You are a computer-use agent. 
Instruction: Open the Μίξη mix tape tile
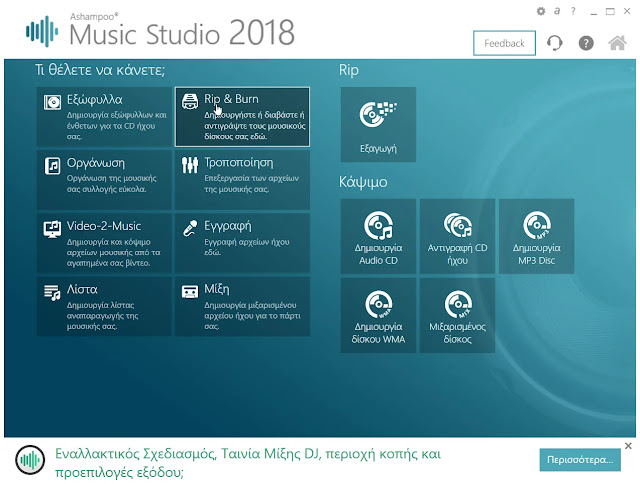(x=242, y=306)
